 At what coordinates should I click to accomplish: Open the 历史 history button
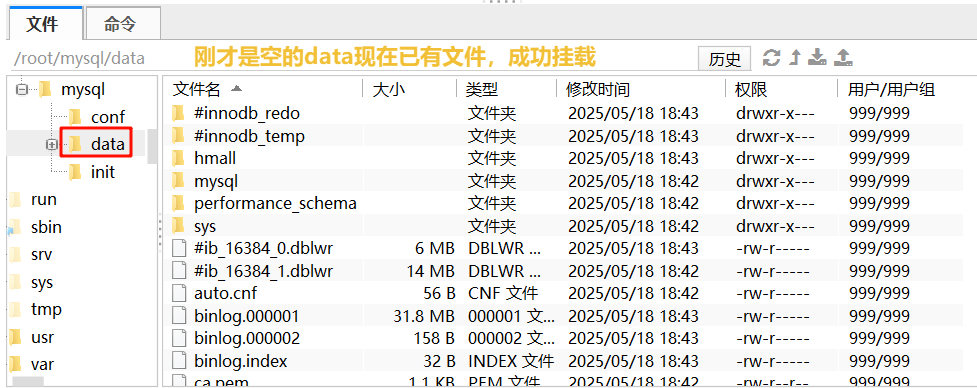(724, 59)
